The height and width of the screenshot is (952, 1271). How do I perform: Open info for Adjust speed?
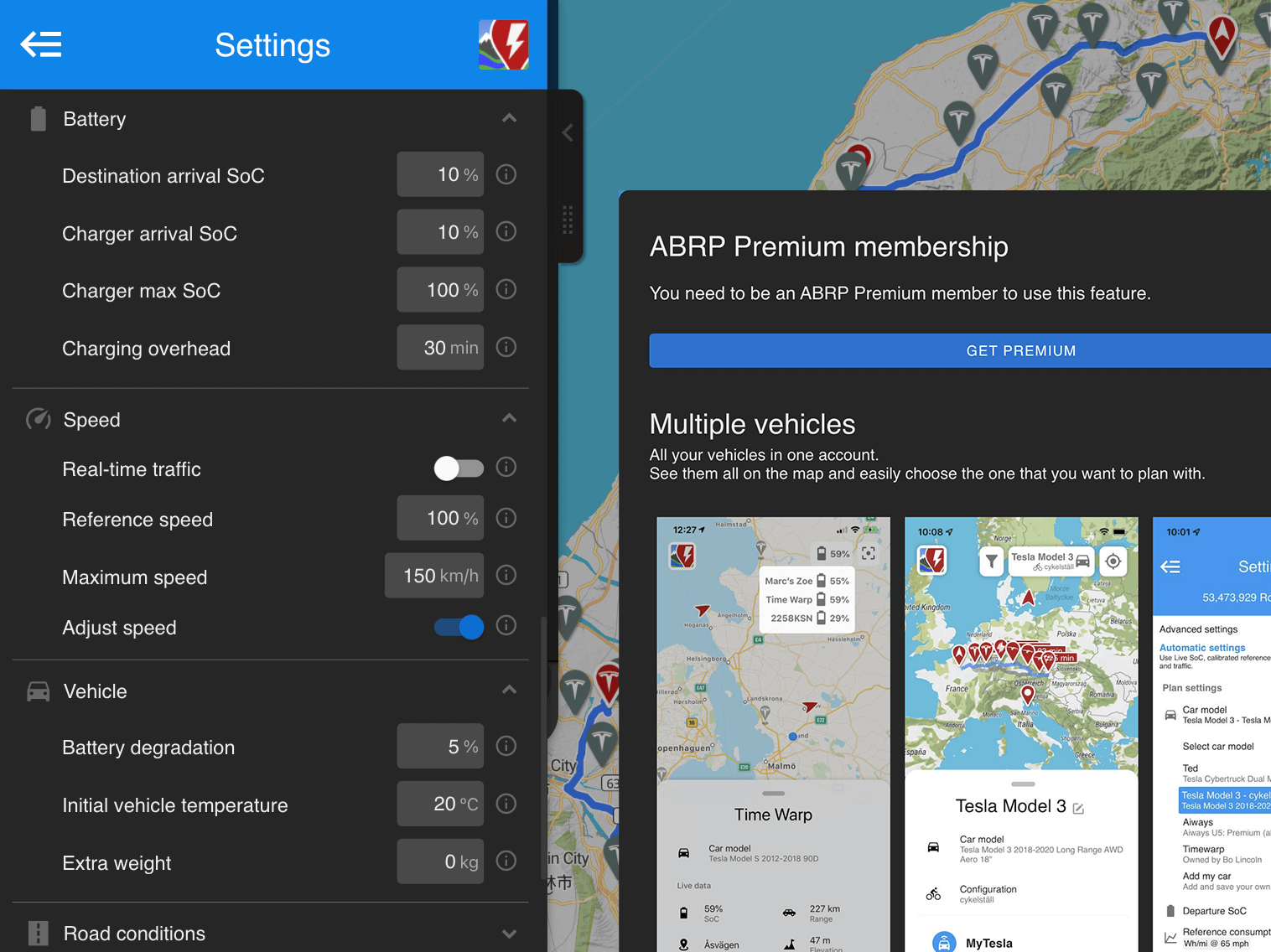click(x=506, y=625)
